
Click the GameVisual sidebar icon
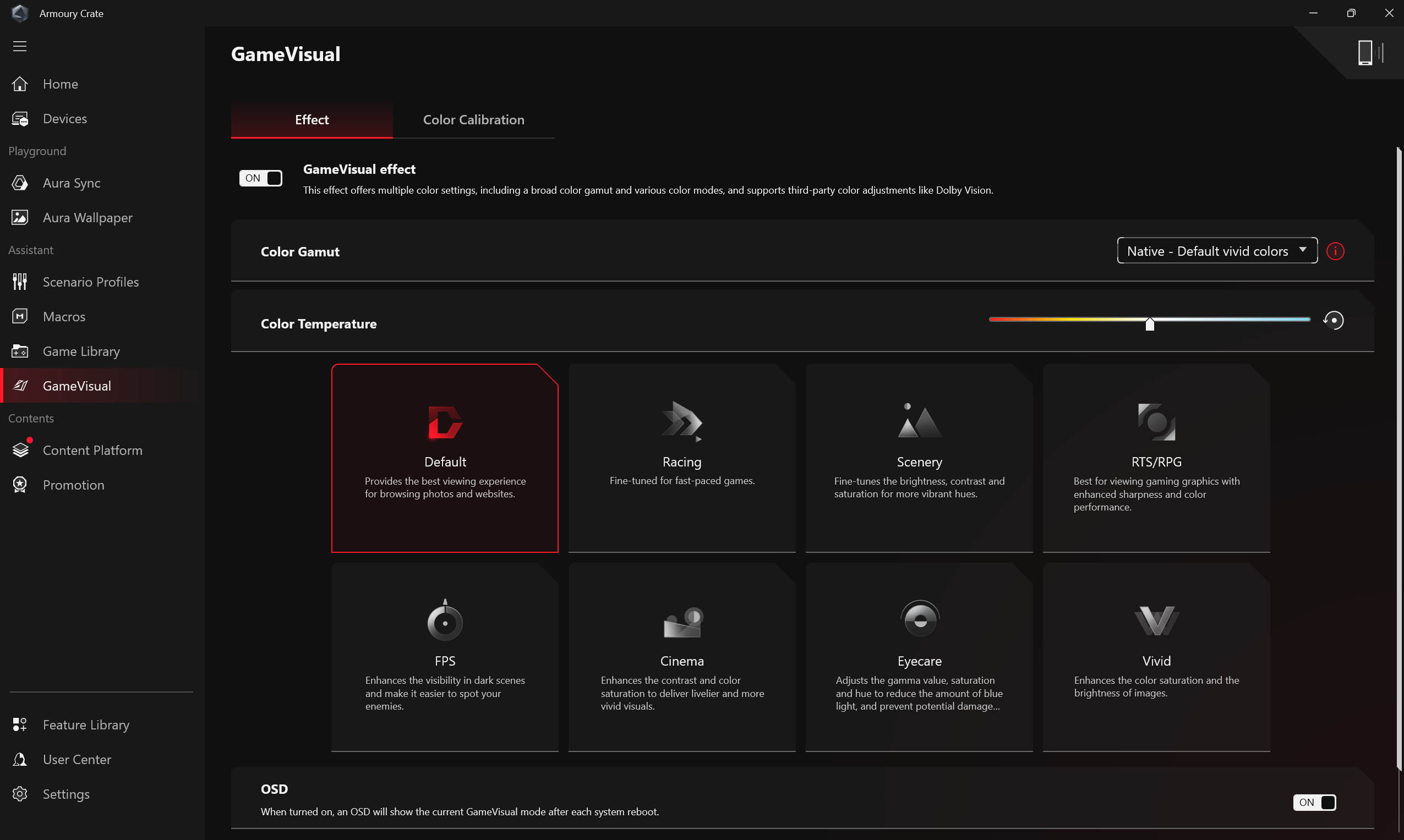(x=20, y=386)
